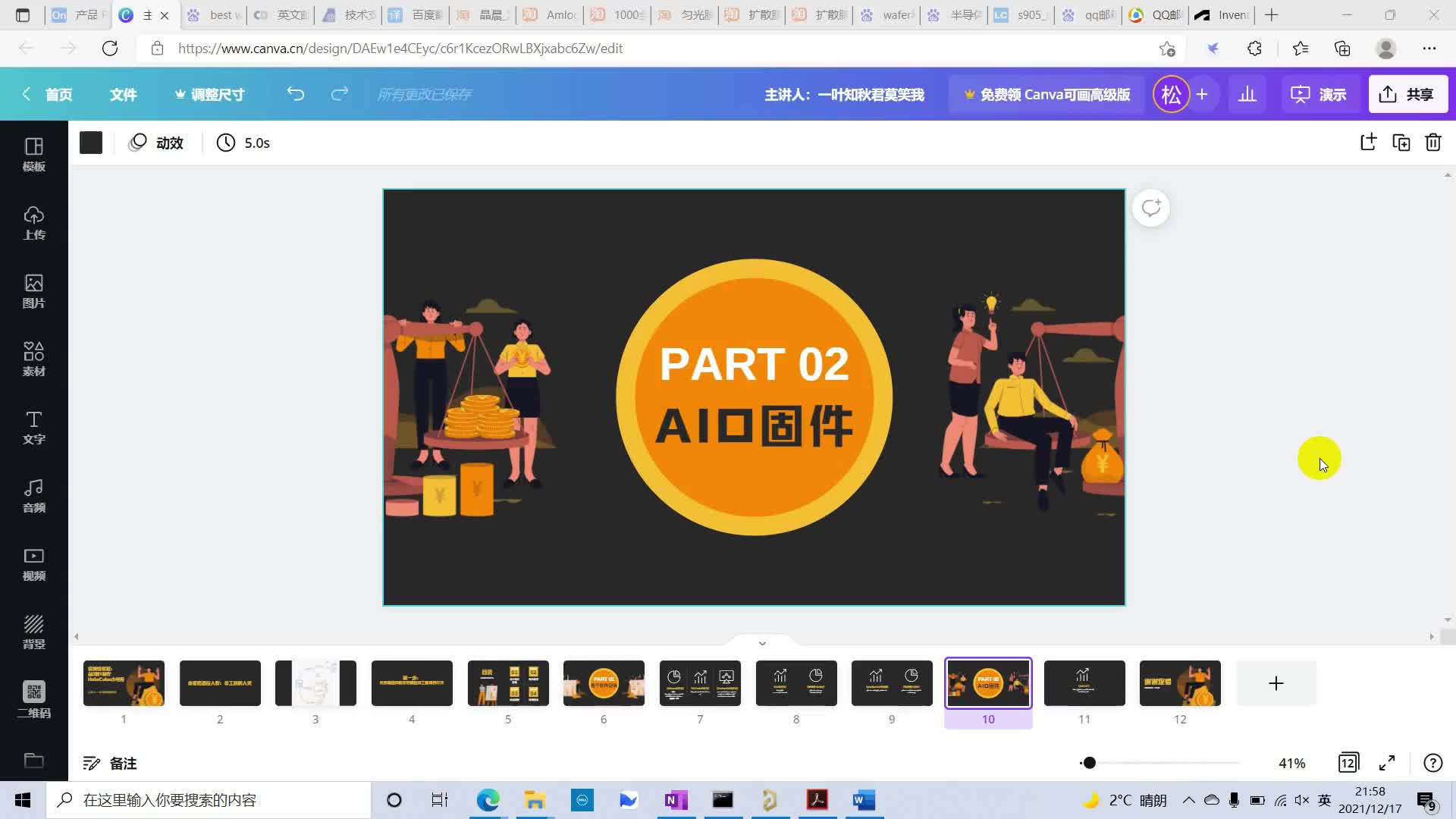Add a collaborator with the plus icon
Viewport: 1456px width, 819px height.
[x=1202, y=94]
